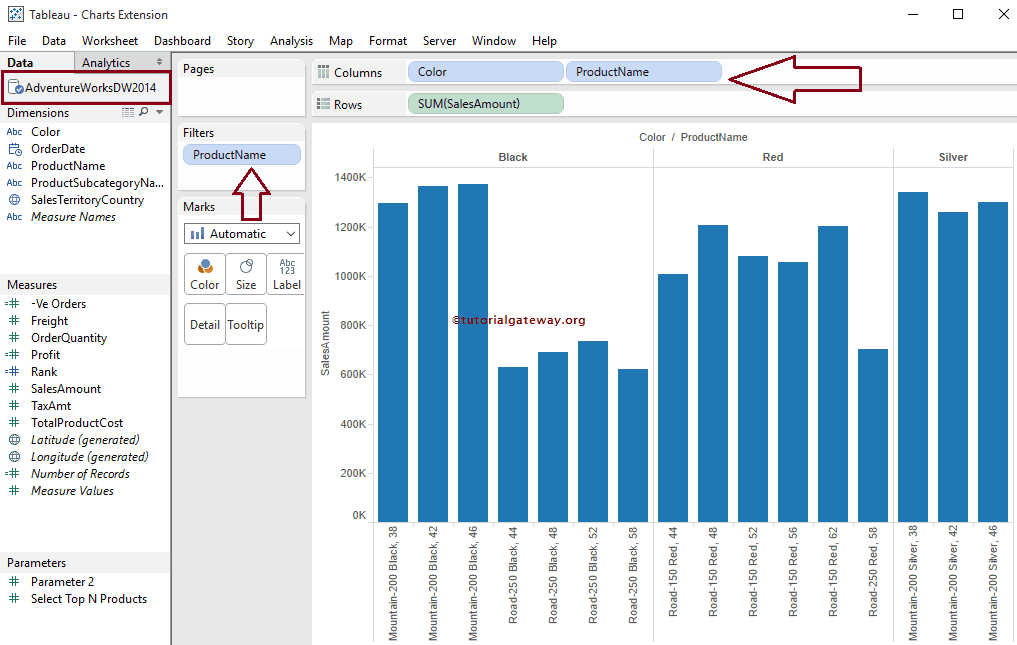Select the SUM(SalesAmount) pill on Rows
This screenshot has height=645, width=1017.
click(485, 104)
